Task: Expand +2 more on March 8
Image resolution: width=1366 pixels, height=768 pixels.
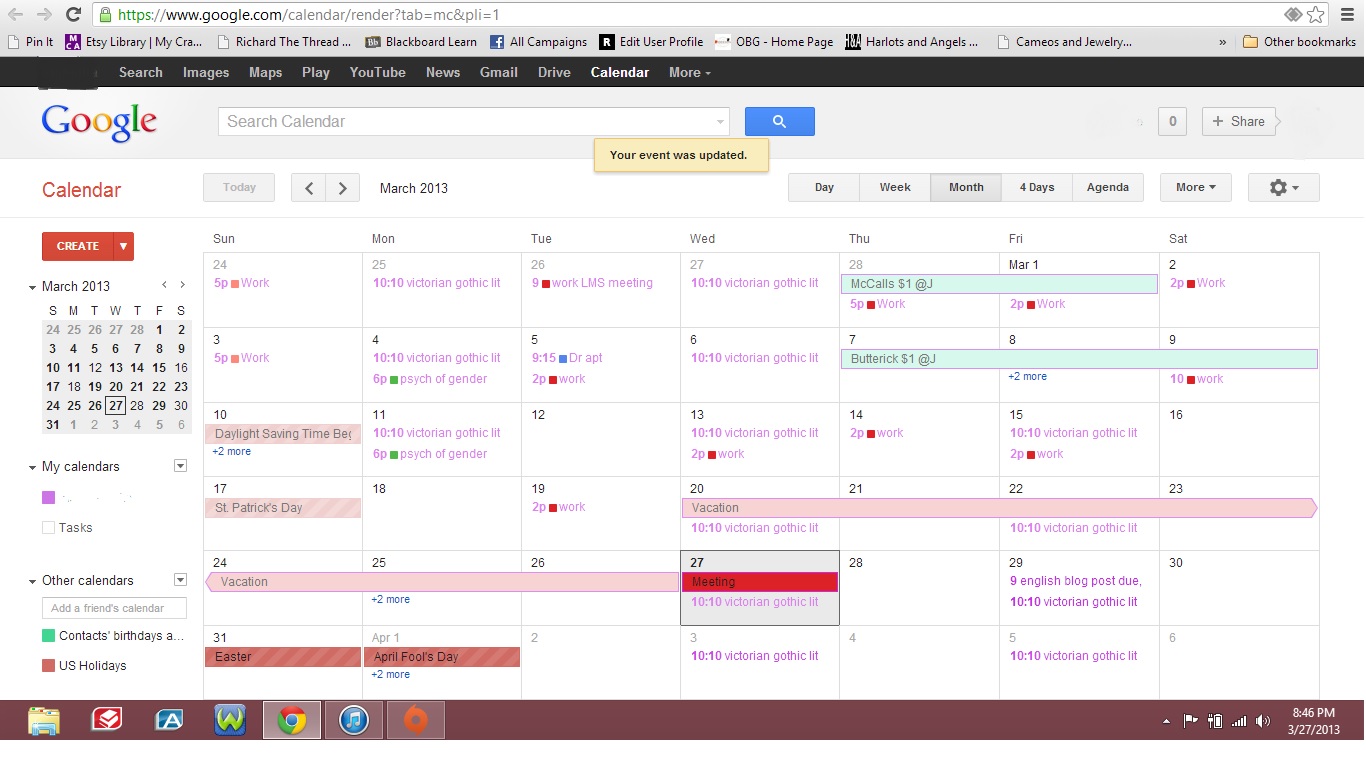Action: [1027, 377]
